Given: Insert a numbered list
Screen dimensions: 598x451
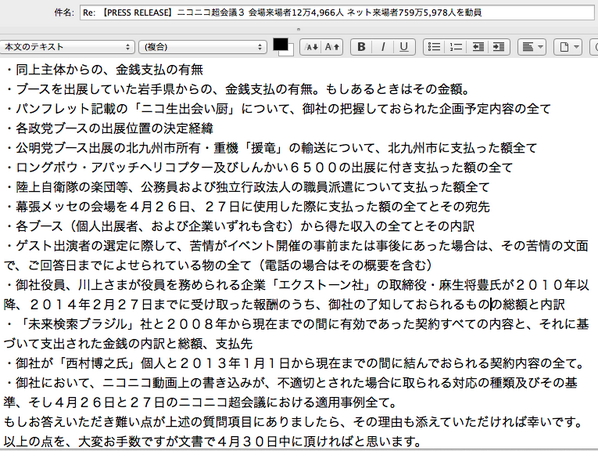Looking at the screenshot, I should pos(455,47).
